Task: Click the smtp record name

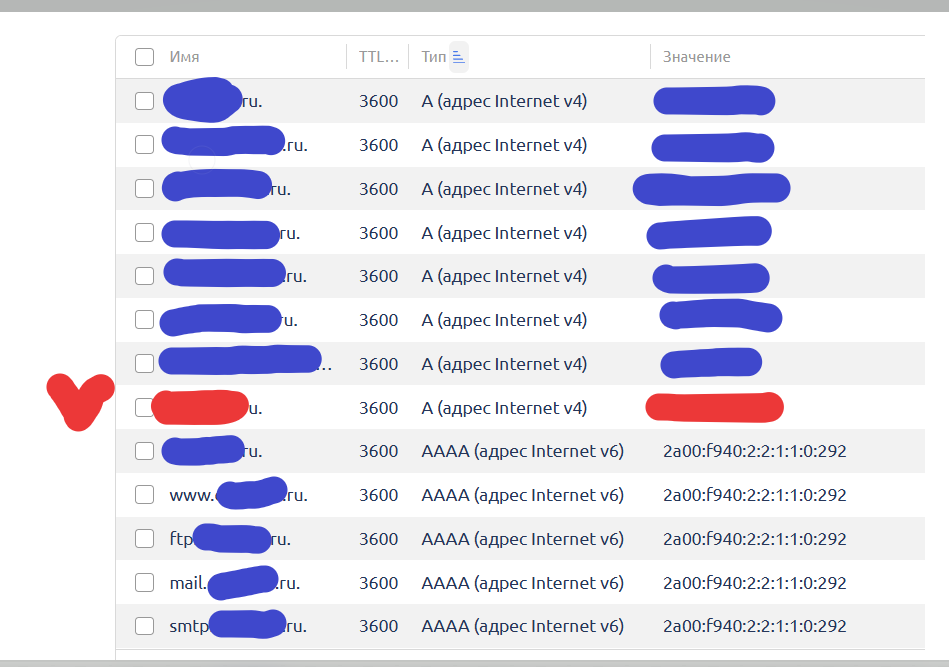Action: click(x=238, y=626)
